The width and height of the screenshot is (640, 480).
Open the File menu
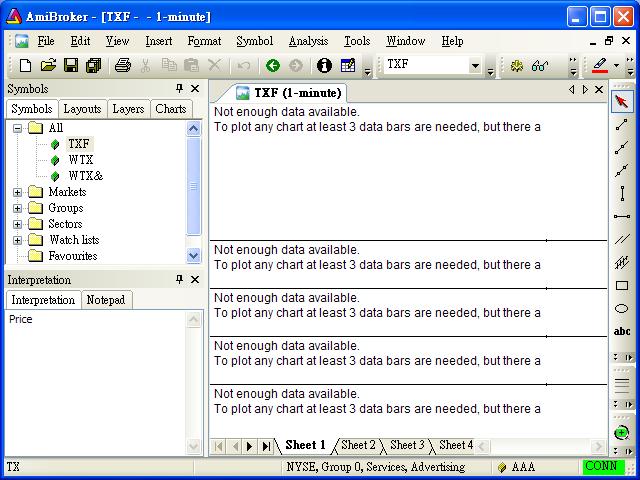(46, 41)
